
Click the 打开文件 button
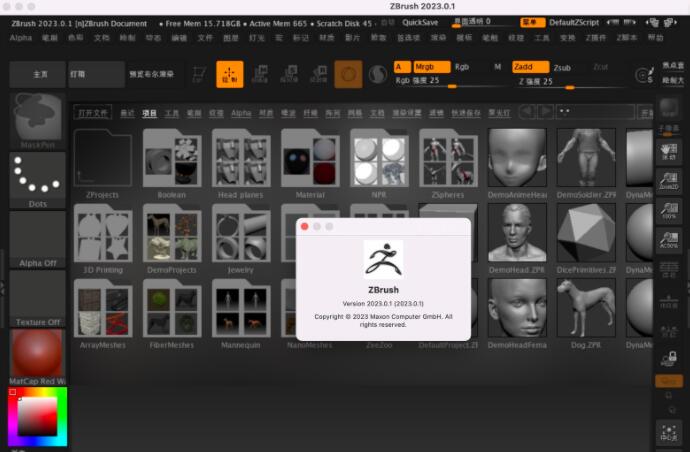(92, 113)
